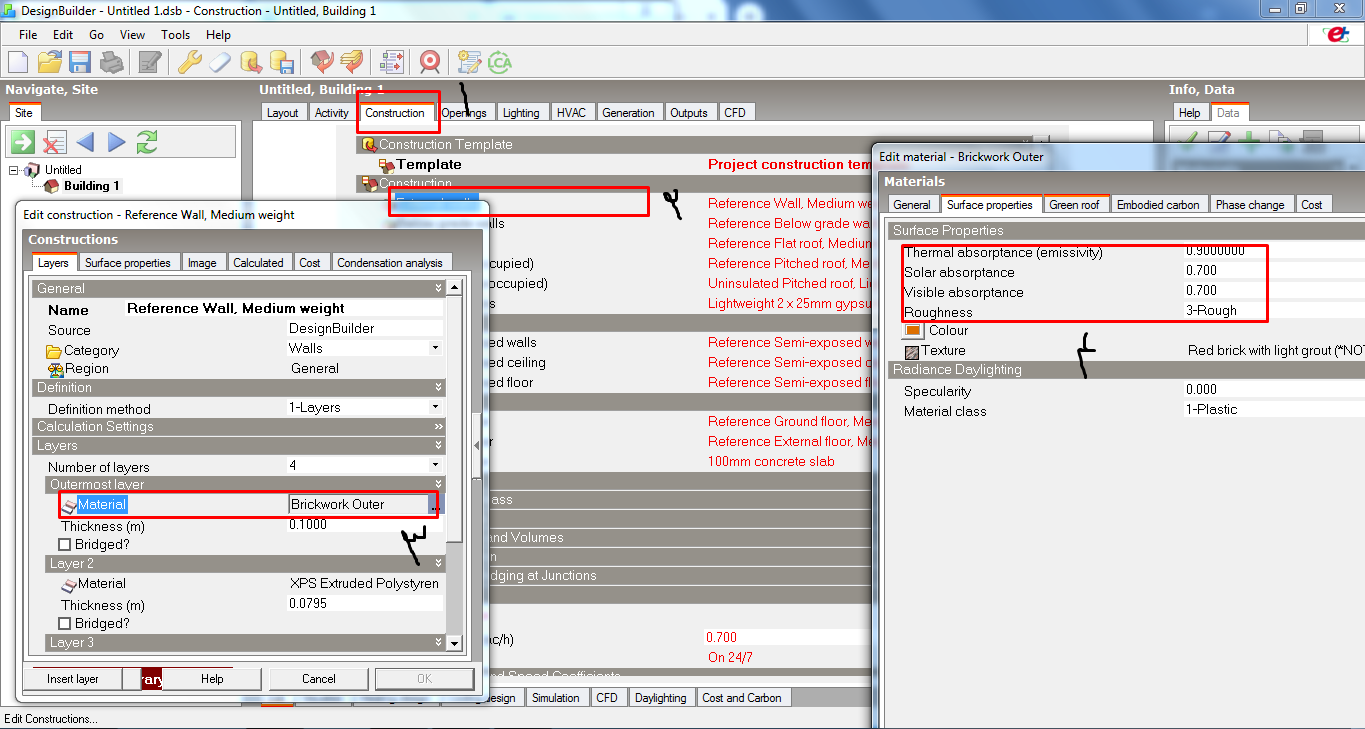Tick the Bridged? checkbox under Outermost layer

tap(65, 545)
